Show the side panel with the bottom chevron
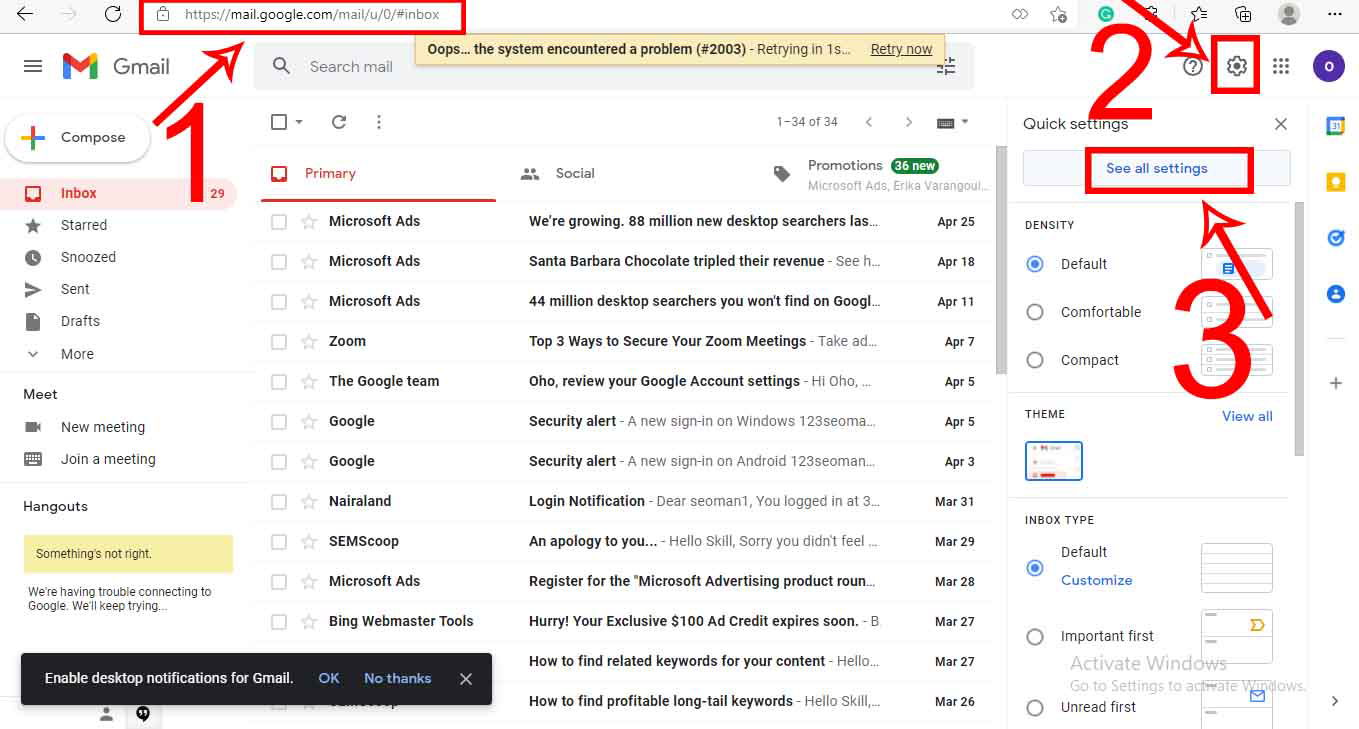Viewport: 1359px width, 729px height. (x=1335, y=701)
